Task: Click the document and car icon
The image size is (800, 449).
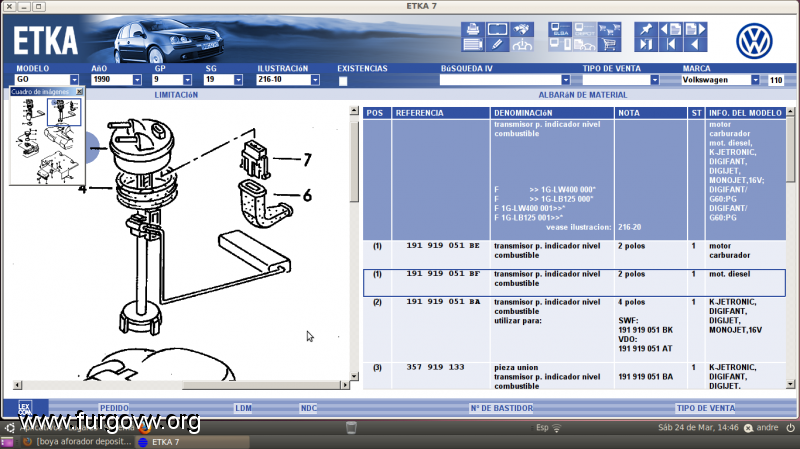Action: (x=585, y=45)
